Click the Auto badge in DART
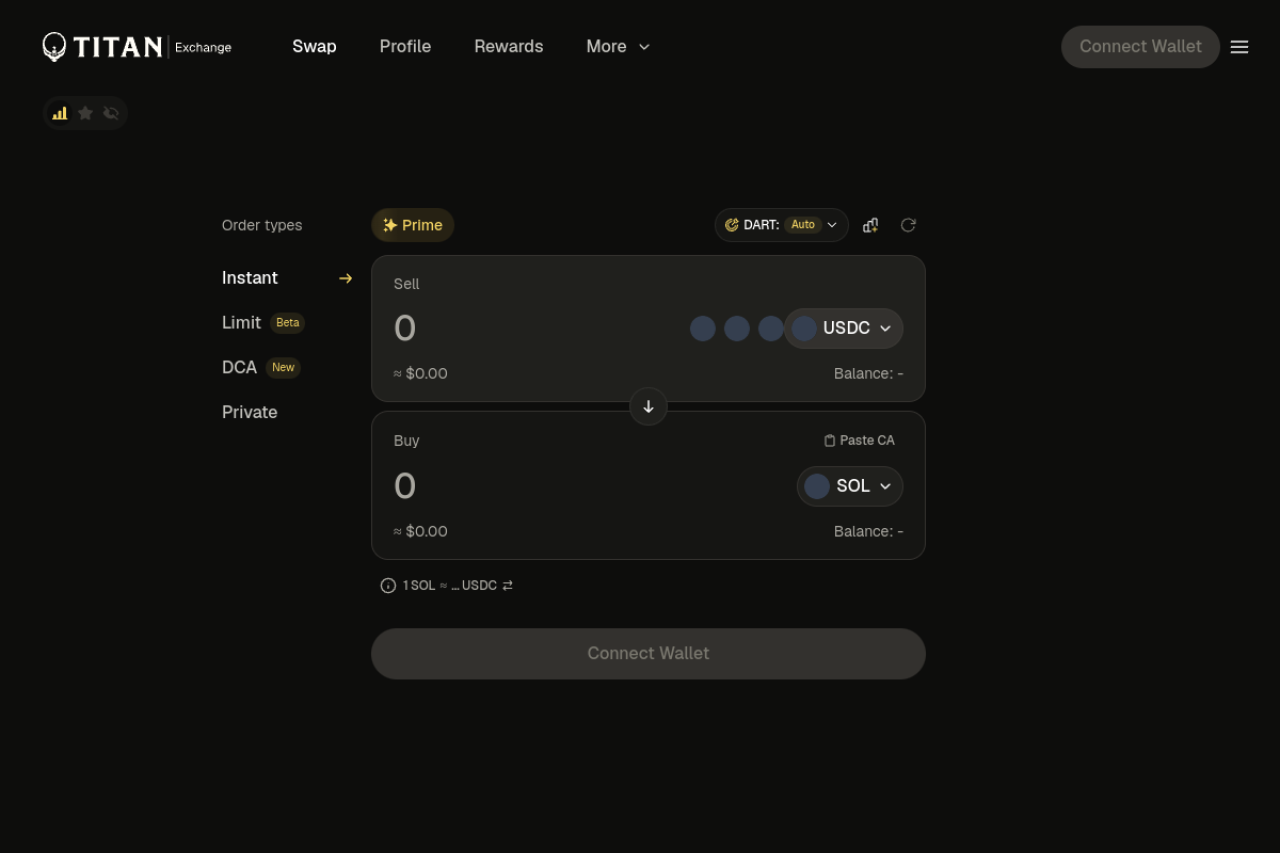This screenshot has height=853, width=1280. coord(803,225)
